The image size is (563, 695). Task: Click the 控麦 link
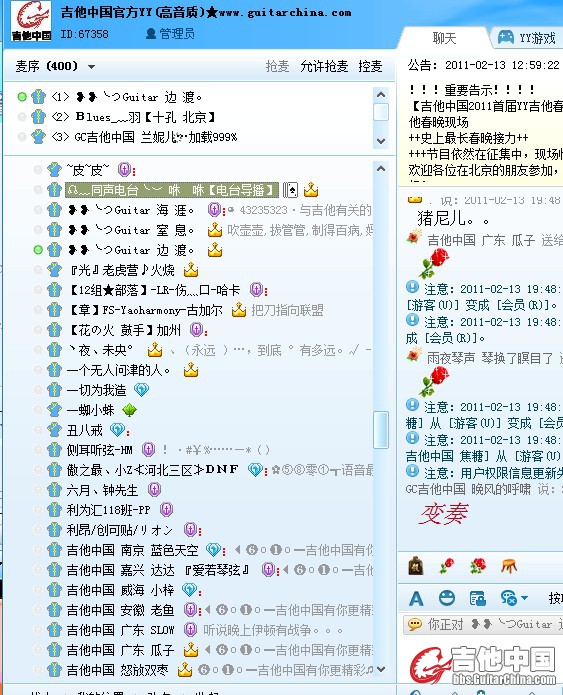tap(371, 66)
